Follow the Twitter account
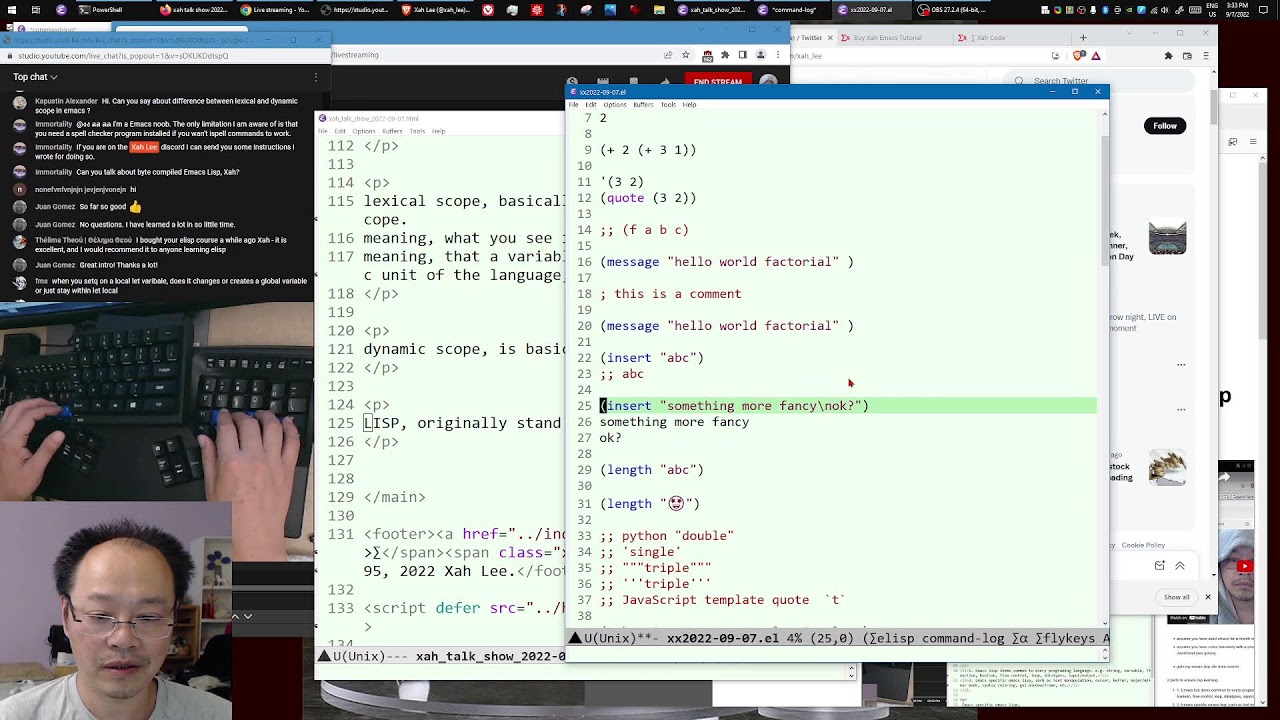Viewport: 1280px width, 720px height. 1165,125
